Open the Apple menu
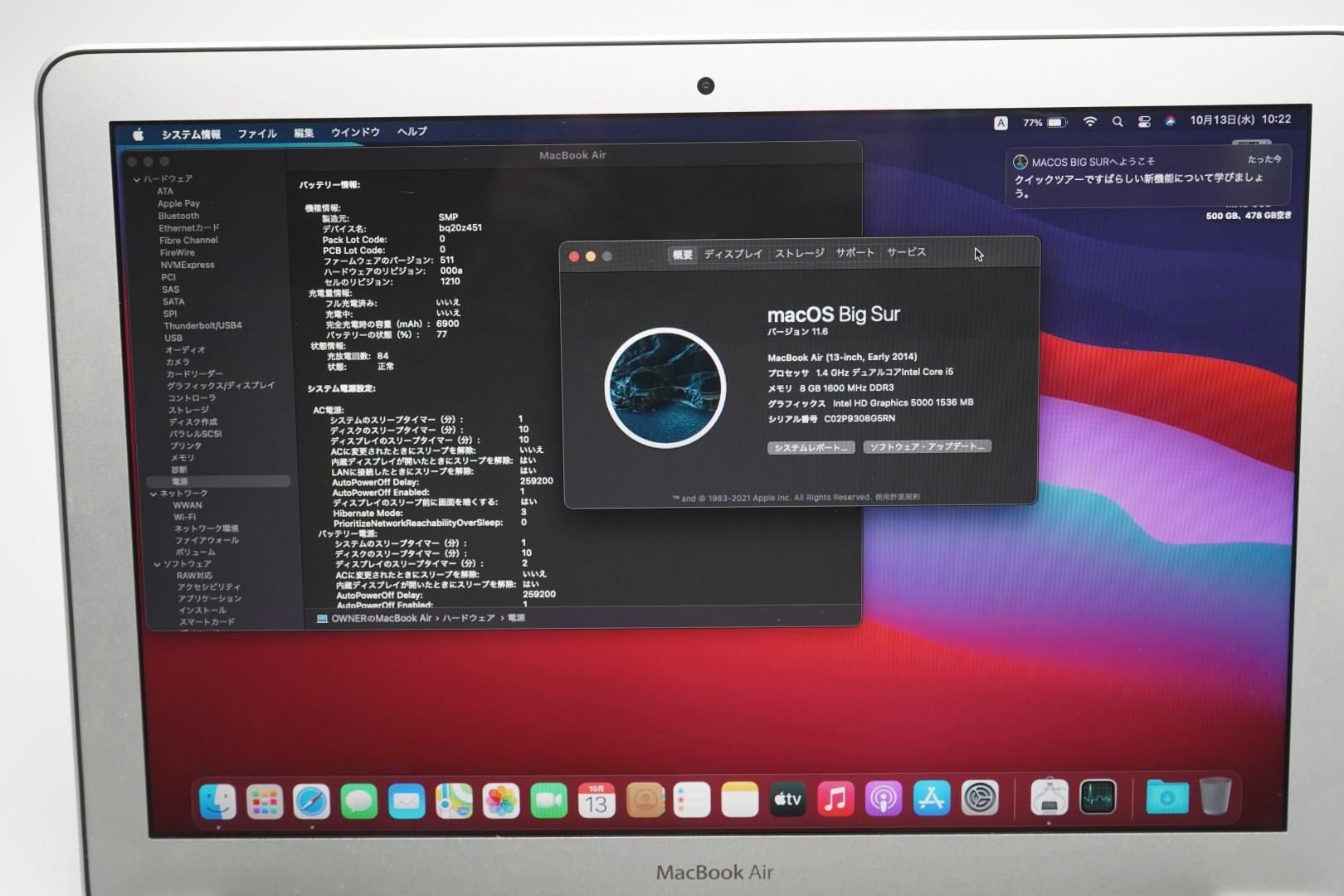Screen dimensions: 1344x896 pyautogui.click(x=139, y=134)
